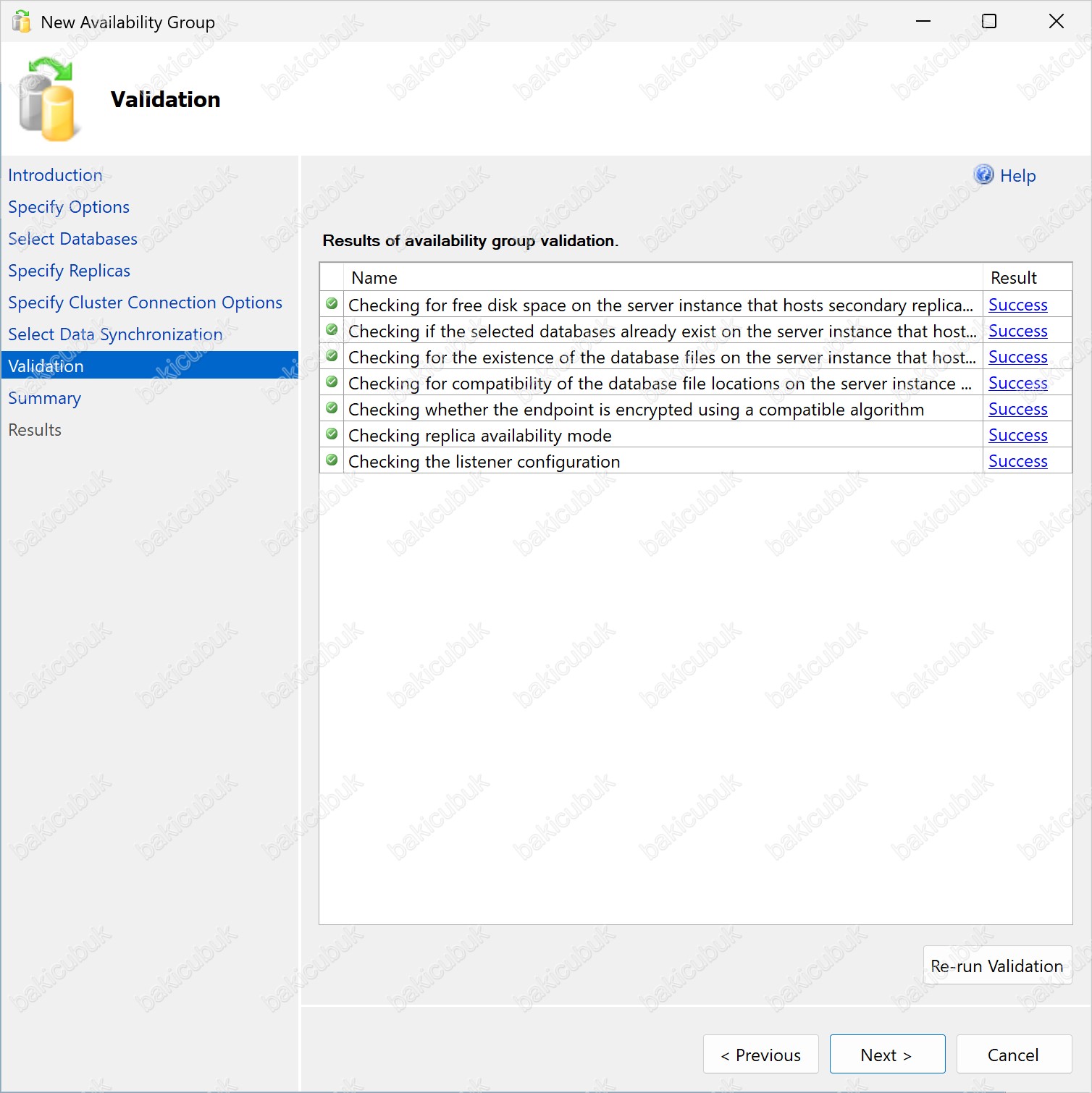Image resolution: width=1092 pixels, height=1093 pixels.
Task: Click green check icon for database file locations compatibility
Action: (x=332, y=382)
